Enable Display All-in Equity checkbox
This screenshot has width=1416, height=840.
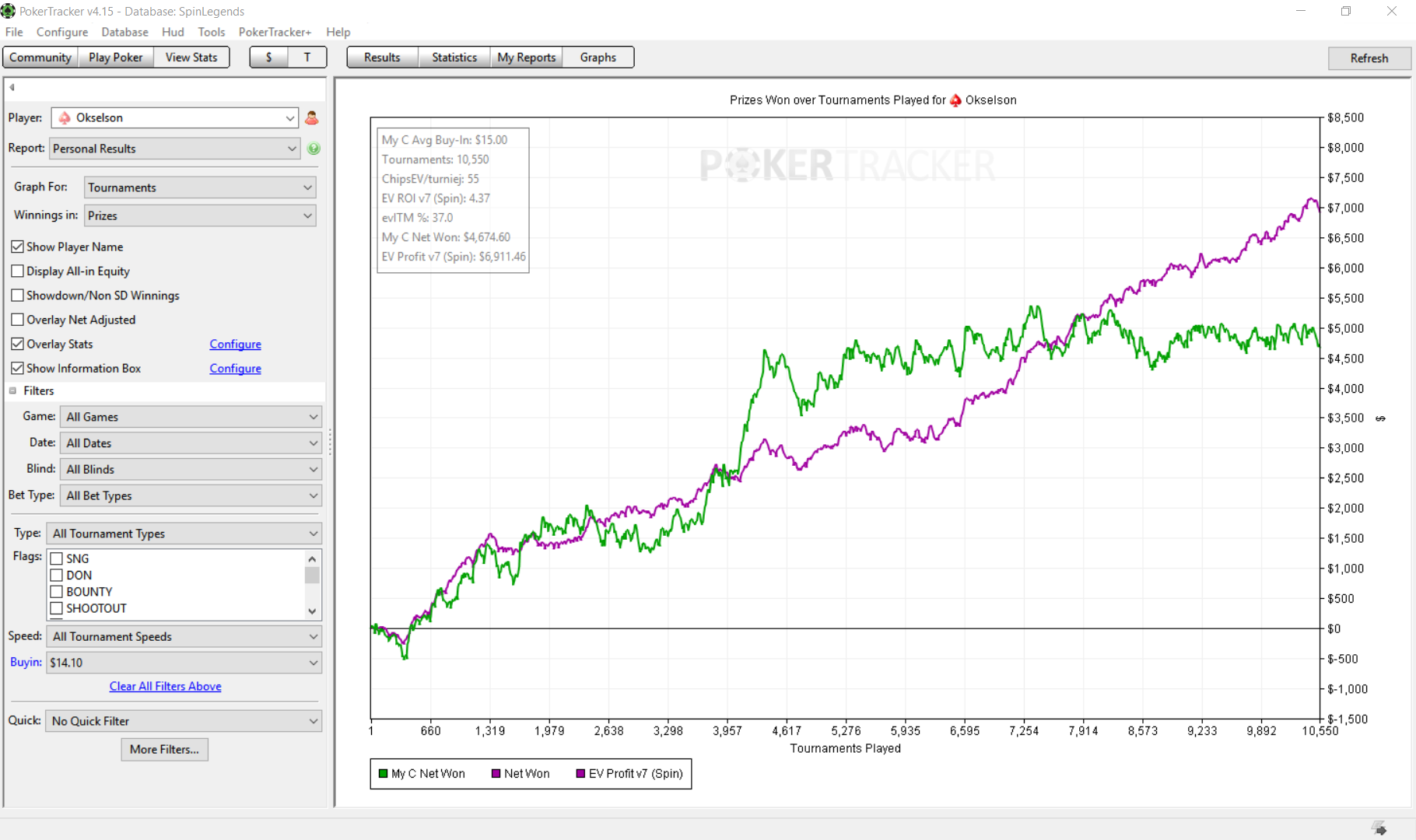(x=17, y=271)
